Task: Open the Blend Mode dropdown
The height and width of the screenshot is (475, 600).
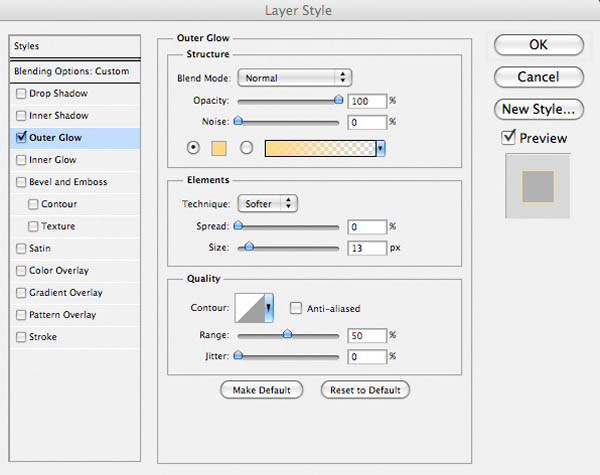Action: [294, 78]
